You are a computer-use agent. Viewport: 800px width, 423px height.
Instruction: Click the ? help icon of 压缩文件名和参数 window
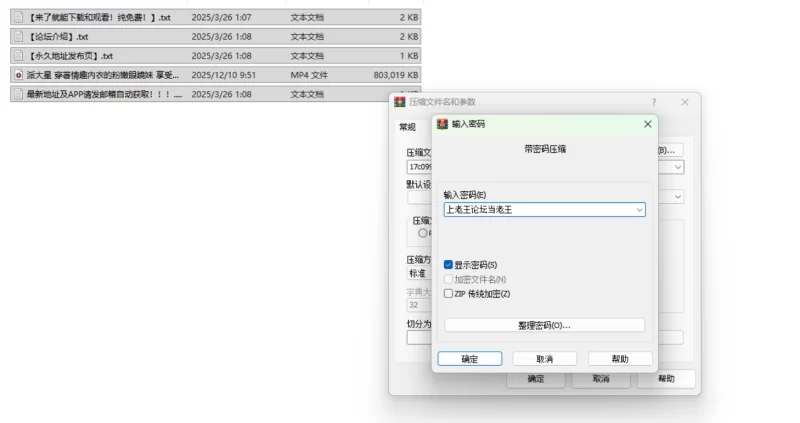[654, 102]
